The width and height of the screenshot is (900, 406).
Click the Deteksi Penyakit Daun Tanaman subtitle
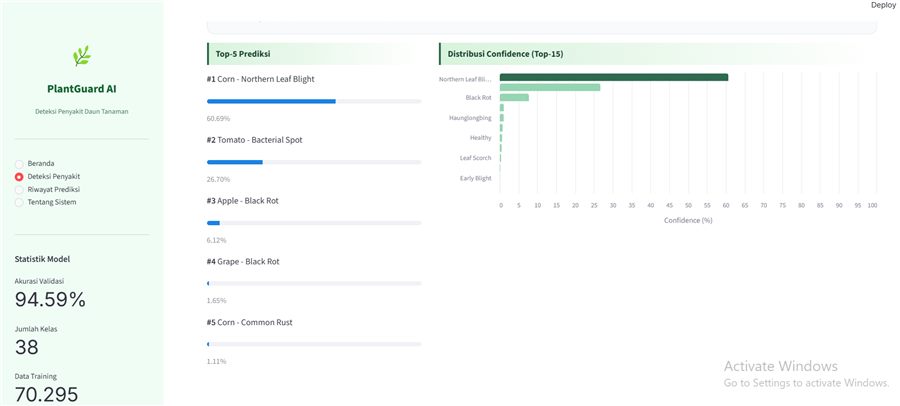82,111
